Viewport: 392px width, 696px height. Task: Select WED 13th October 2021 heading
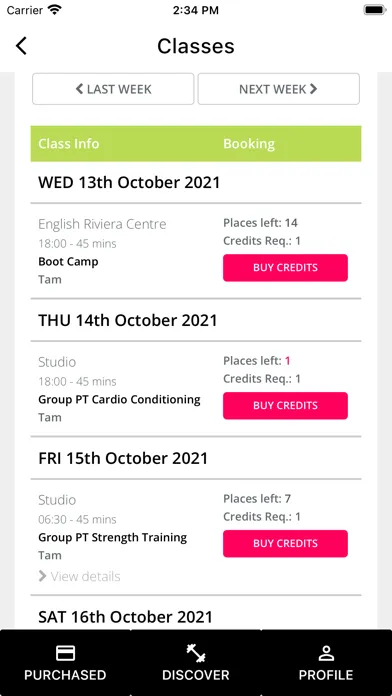tap(129, 182)
